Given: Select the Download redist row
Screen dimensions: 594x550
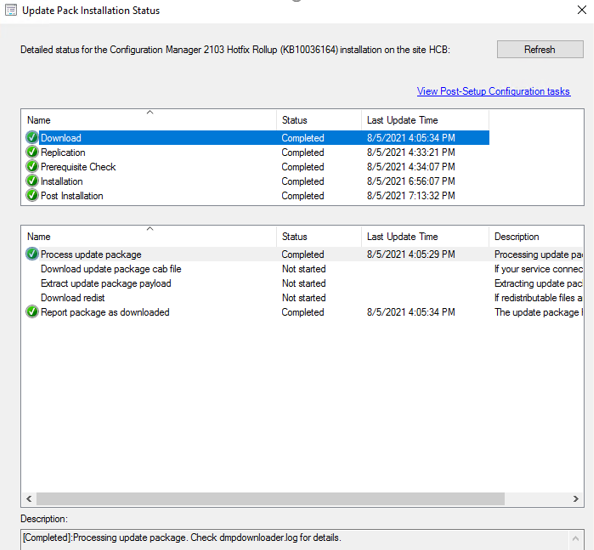Looking at the screenshot, I should (x=304, y=298).
